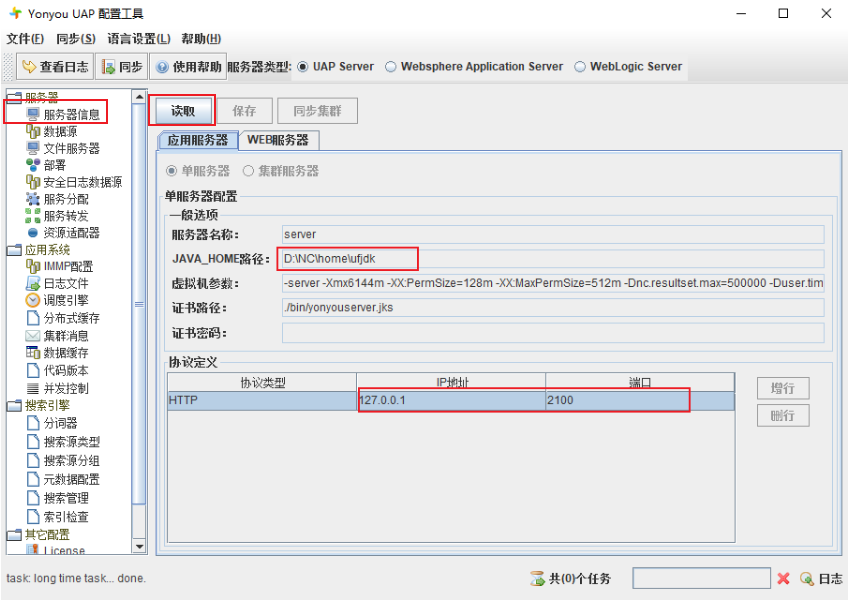This screenshot has height=600, width=849.
Task: Switch to WEB服务器 tab
Action: [278, 140]
